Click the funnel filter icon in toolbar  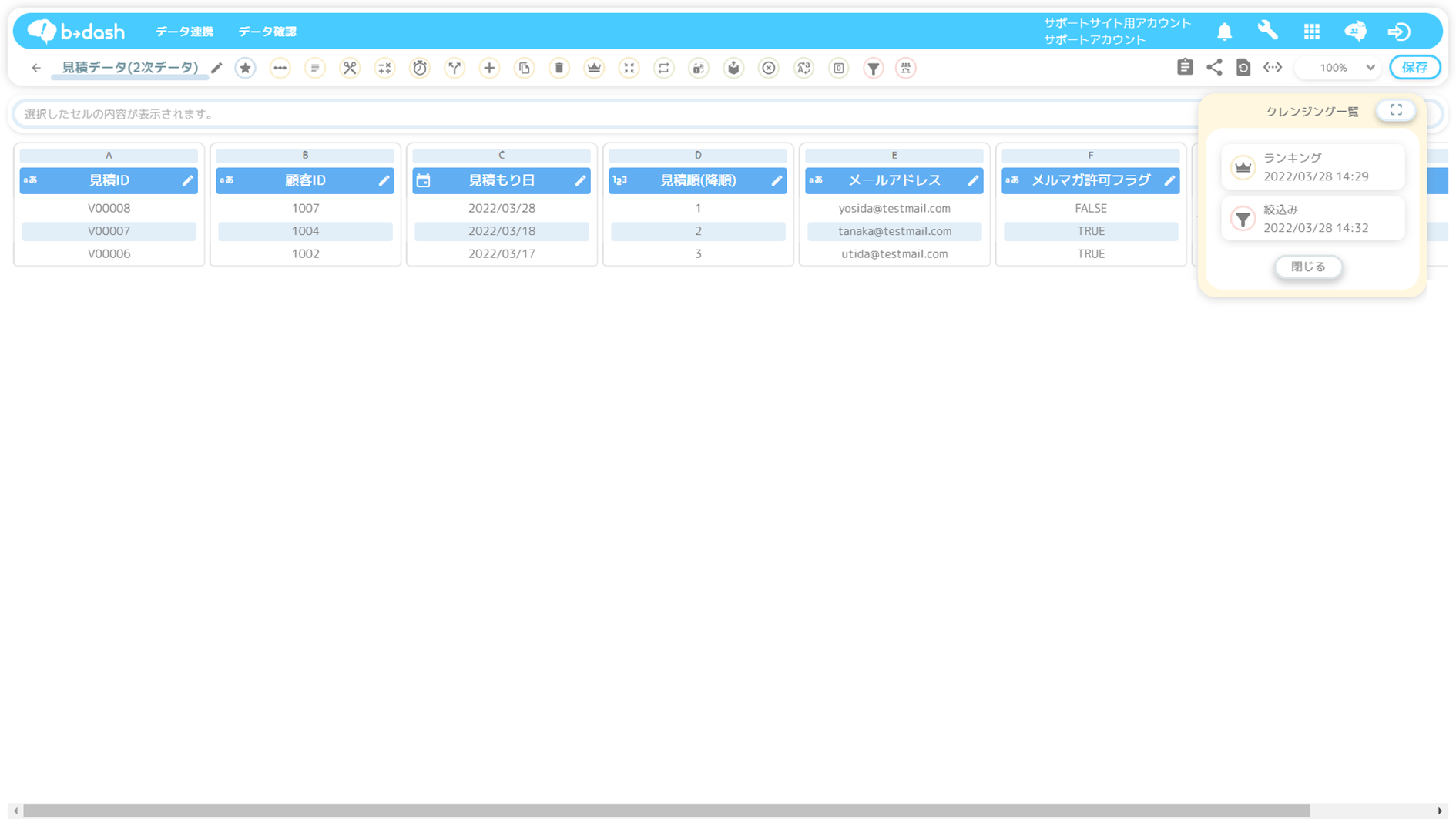tap(873, 68)
